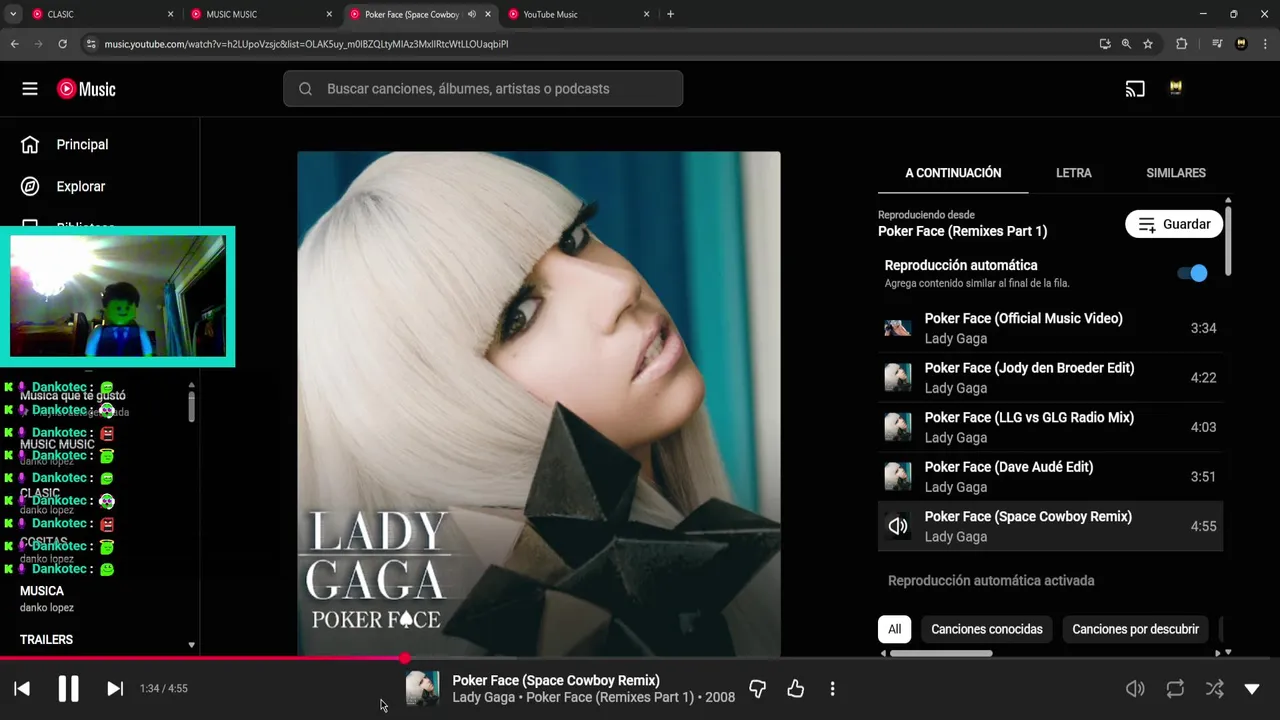Click the Guardar button
The height and width of the screenshot is (720, 1280).
[1174, 224]
